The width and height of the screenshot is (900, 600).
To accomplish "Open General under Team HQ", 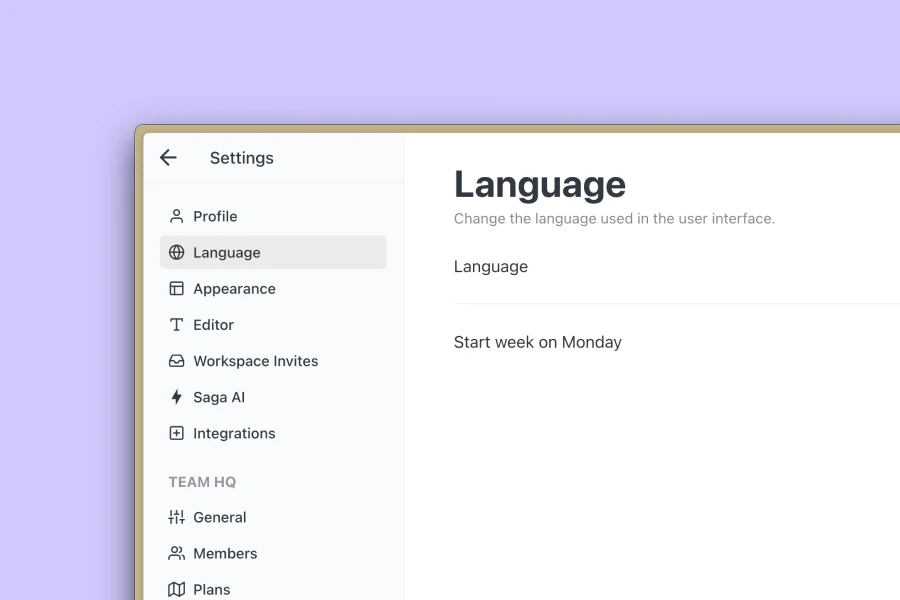I will (273, 517).
